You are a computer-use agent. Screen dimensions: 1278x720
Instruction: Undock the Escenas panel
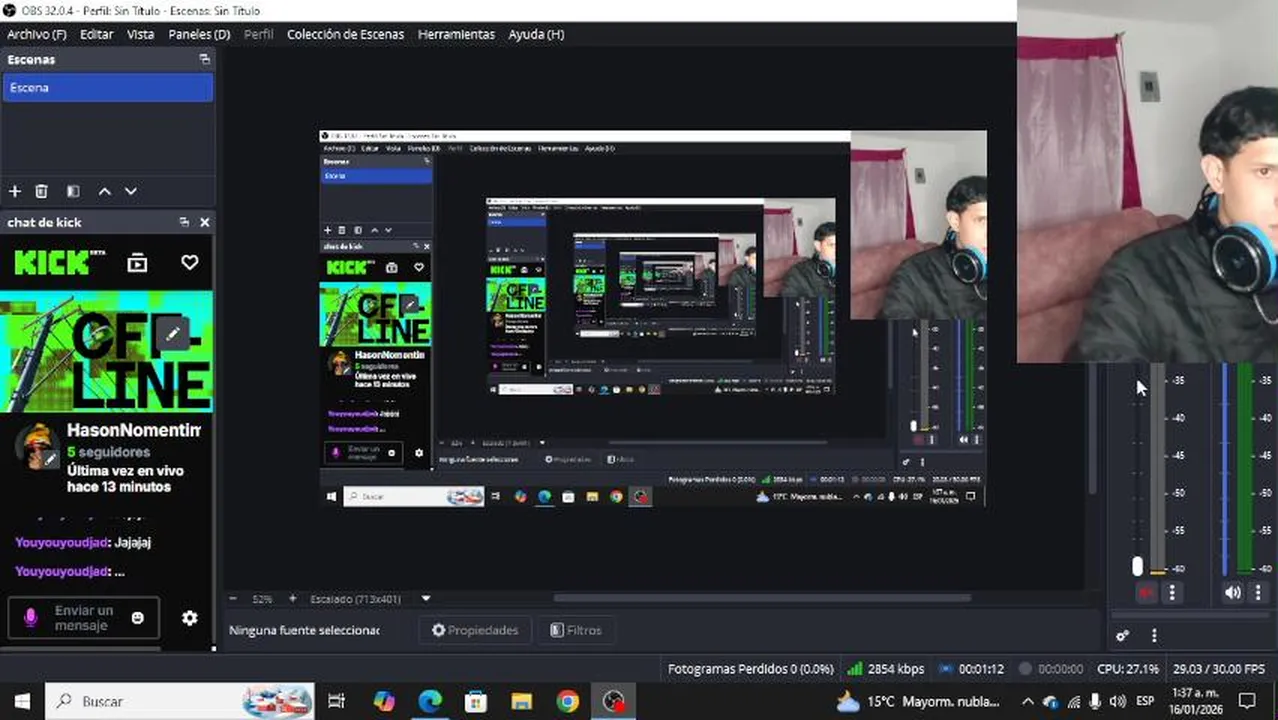[204, 60]
